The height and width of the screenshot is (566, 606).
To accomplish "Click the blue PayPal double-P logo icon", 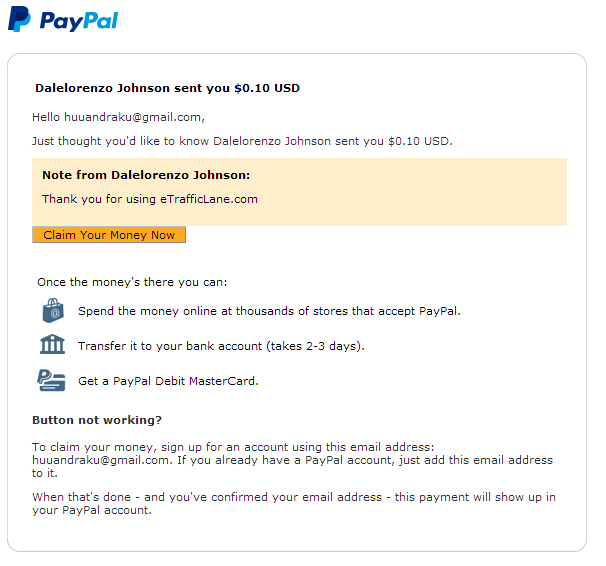I will click(x=19, y=19).
